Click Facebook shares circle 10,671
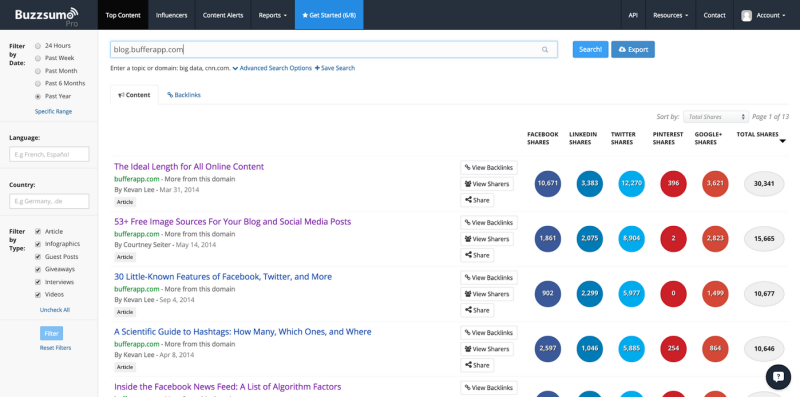This screenshot has height=397, width=800. (x=547, y=184)
